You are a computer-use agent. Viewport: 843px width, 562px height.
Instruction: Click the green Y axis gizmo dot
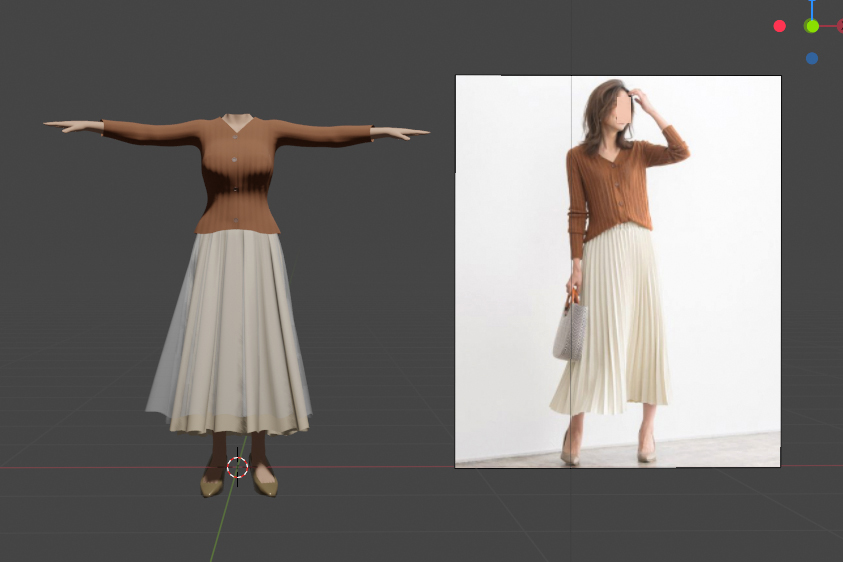pyautogui.click(x=812, y=26)
